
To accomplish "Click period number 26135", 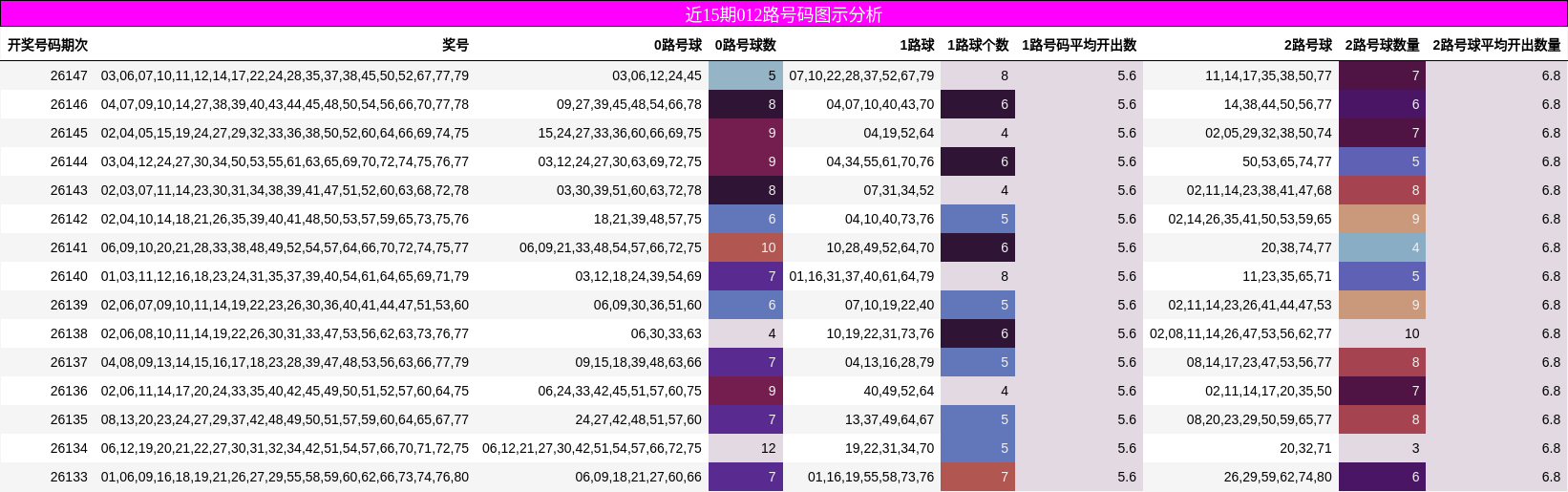I will [x=69, y=419].
